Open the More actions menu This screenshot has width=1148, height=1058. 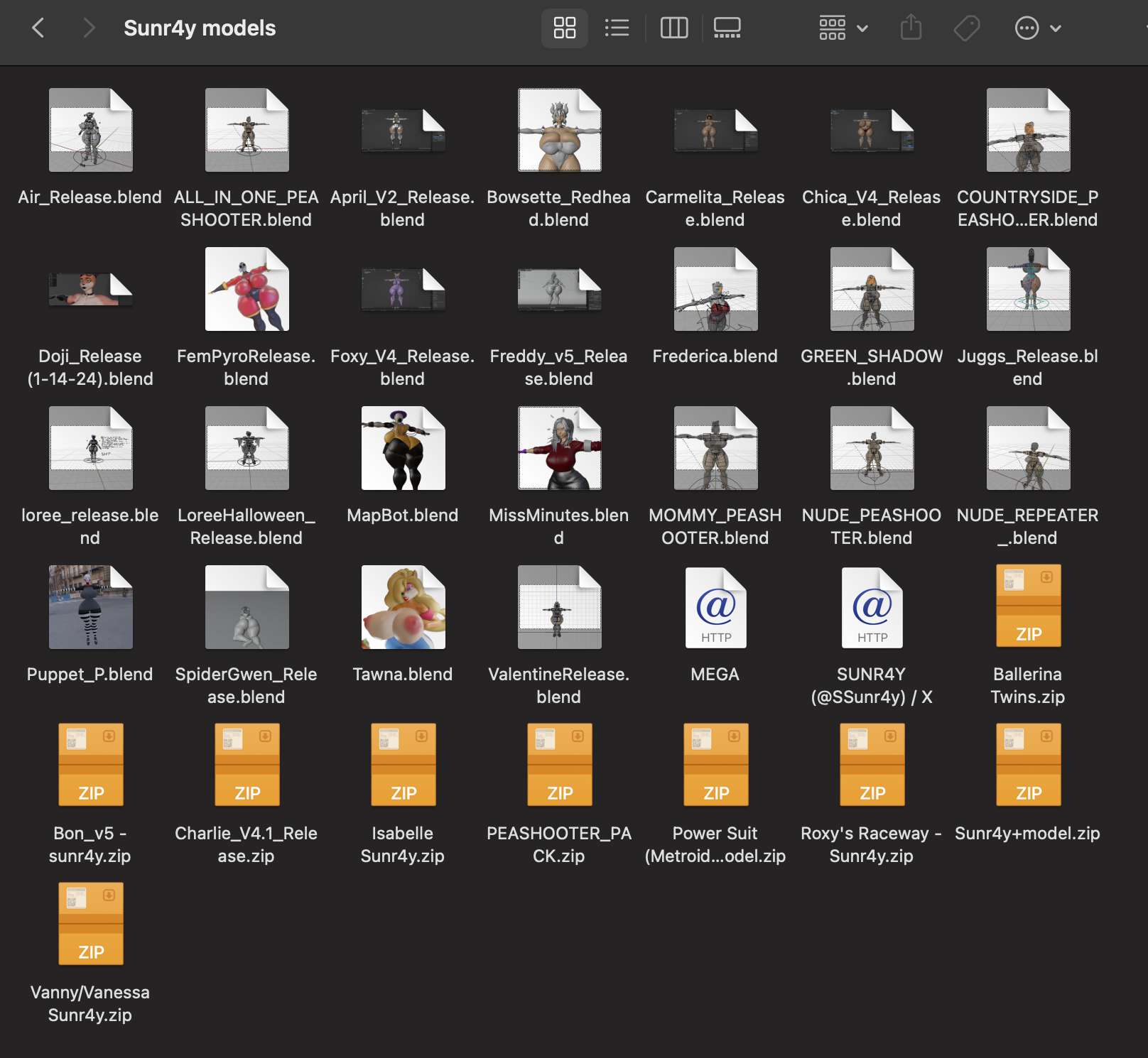[1038, 28]
